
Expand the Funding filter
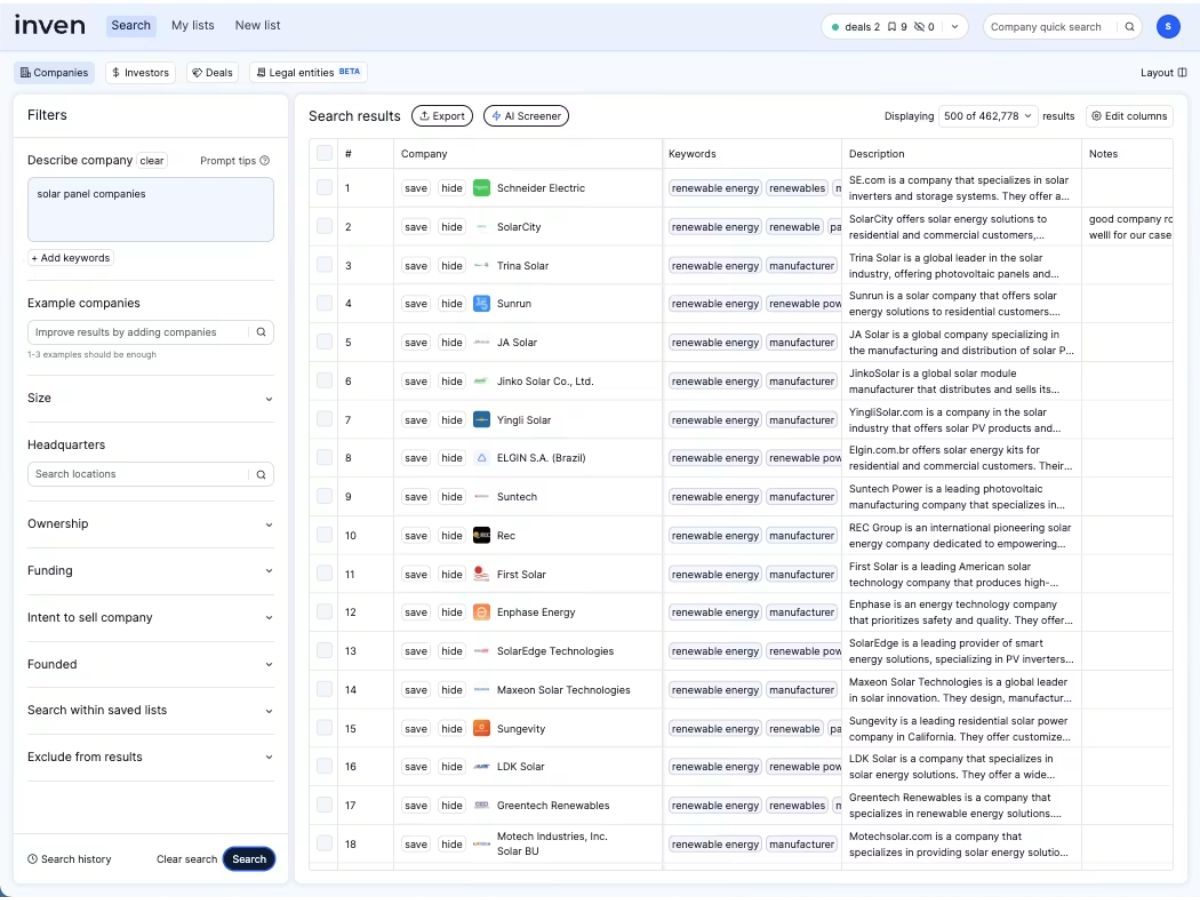(150, 571)
